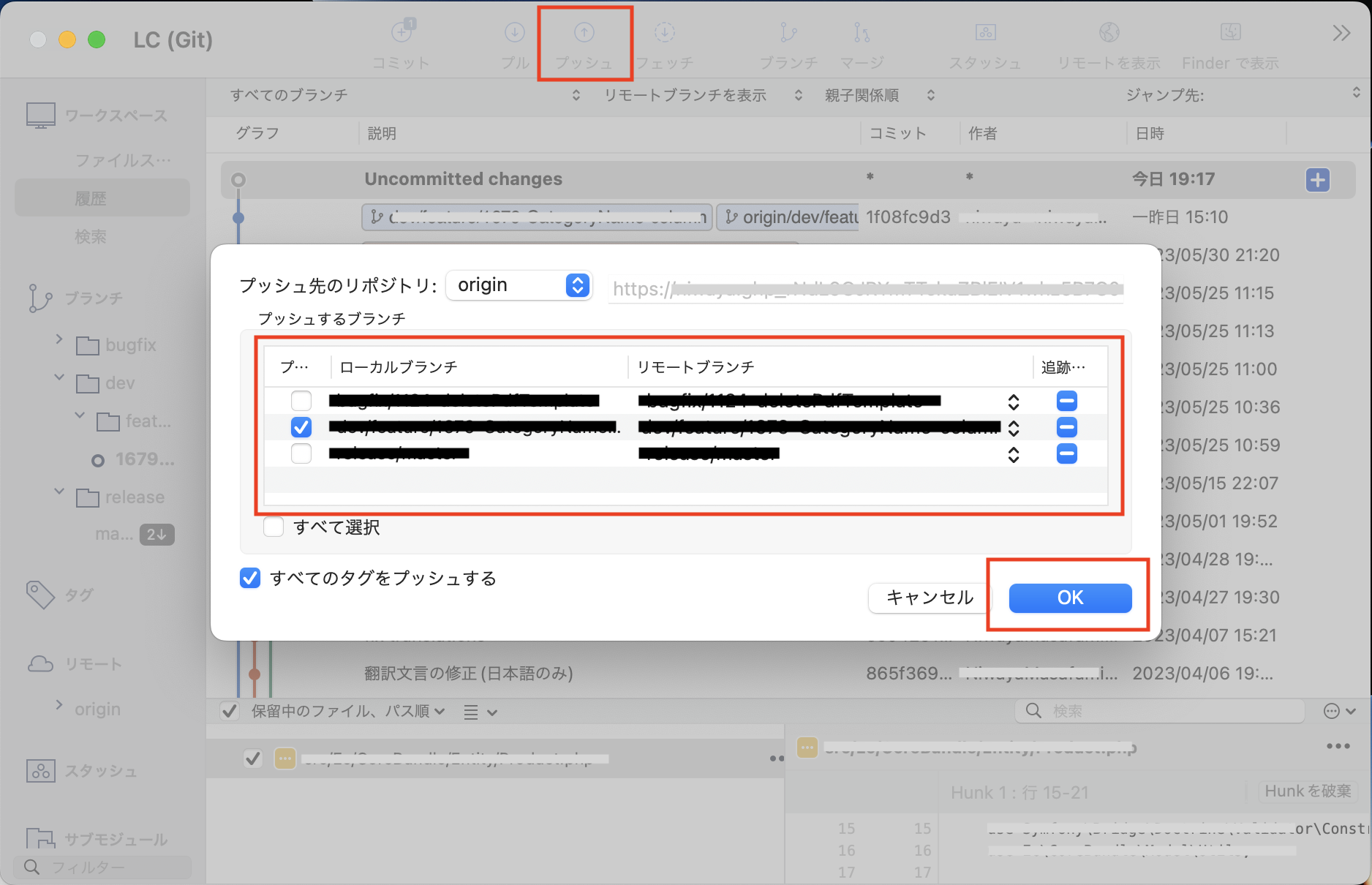The height and width of the screenshot is (885, 1372).
Task: Click the マージ (Merge) toolbar icon
Action: pos(859,40)
